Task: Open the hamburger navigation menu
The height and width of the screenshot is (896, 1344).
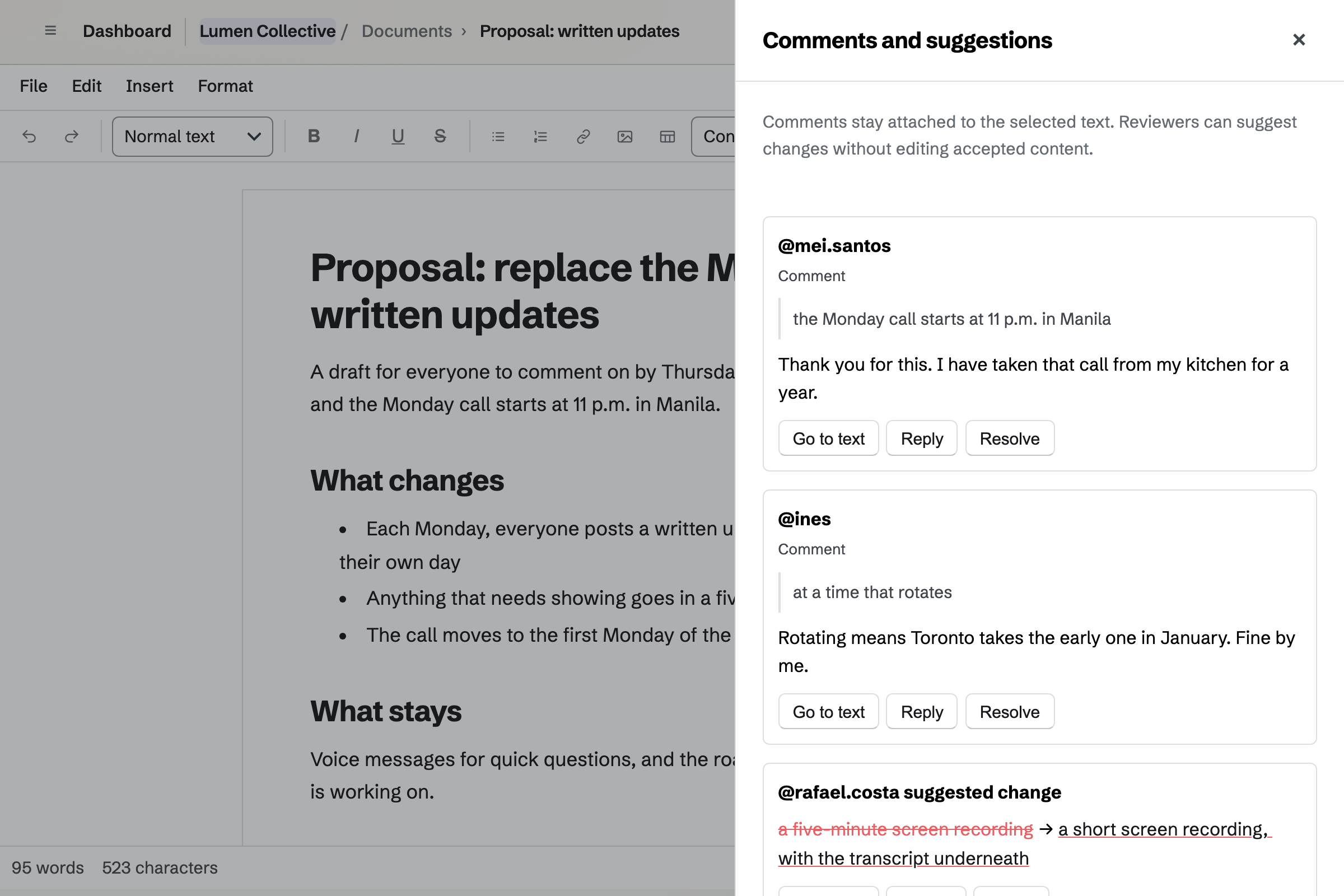Action: (50, 31)
